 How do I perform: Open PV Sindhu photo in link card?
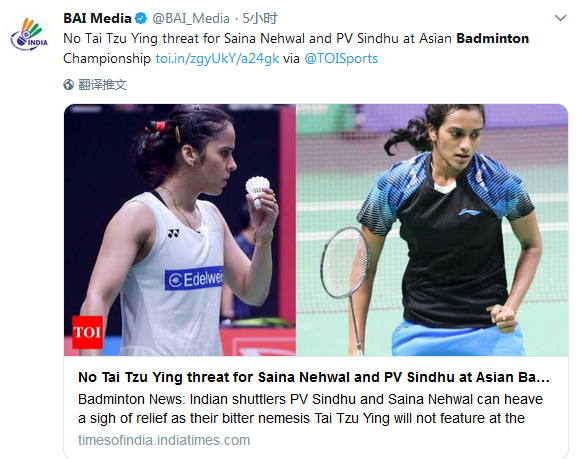click(432, 230)
